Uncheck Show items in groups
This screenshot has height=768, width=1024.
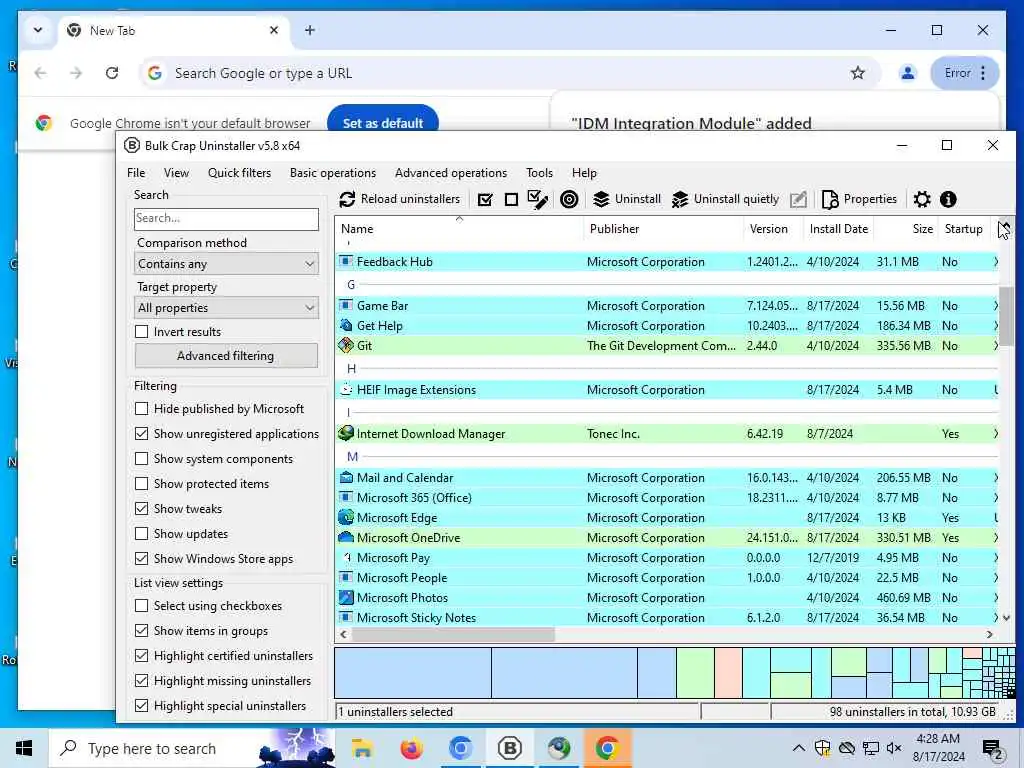pyautogui.click(x=141, y=631)
